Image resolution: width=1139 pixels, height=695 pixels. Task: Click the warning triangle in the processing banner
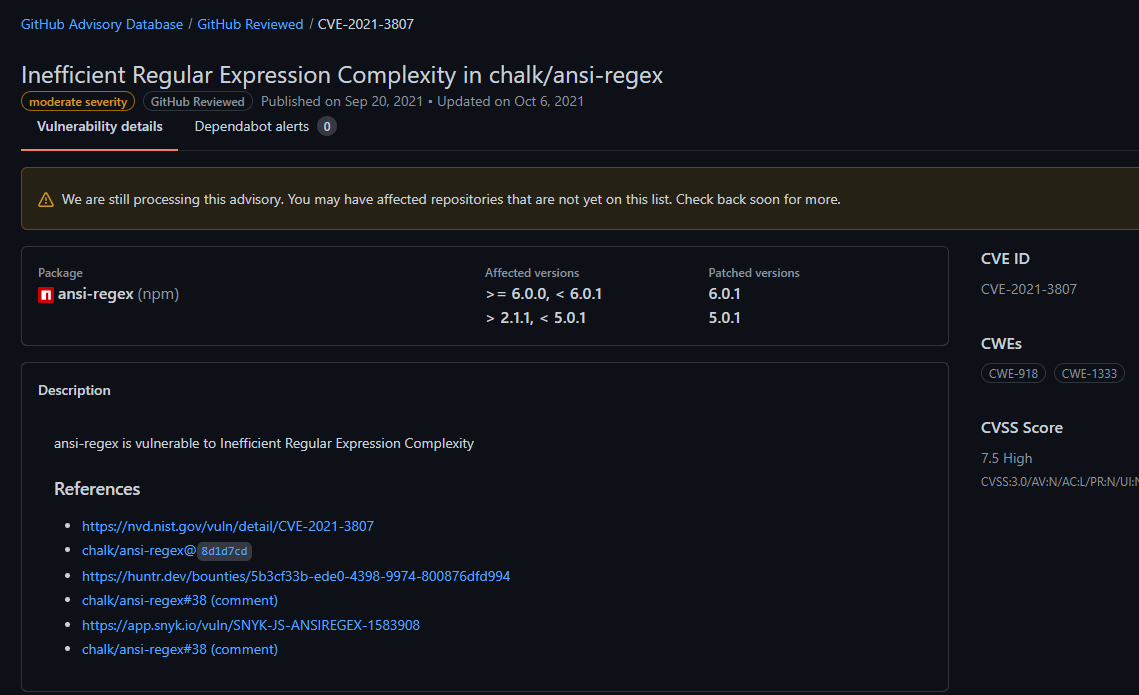click(x=45, y=198)
